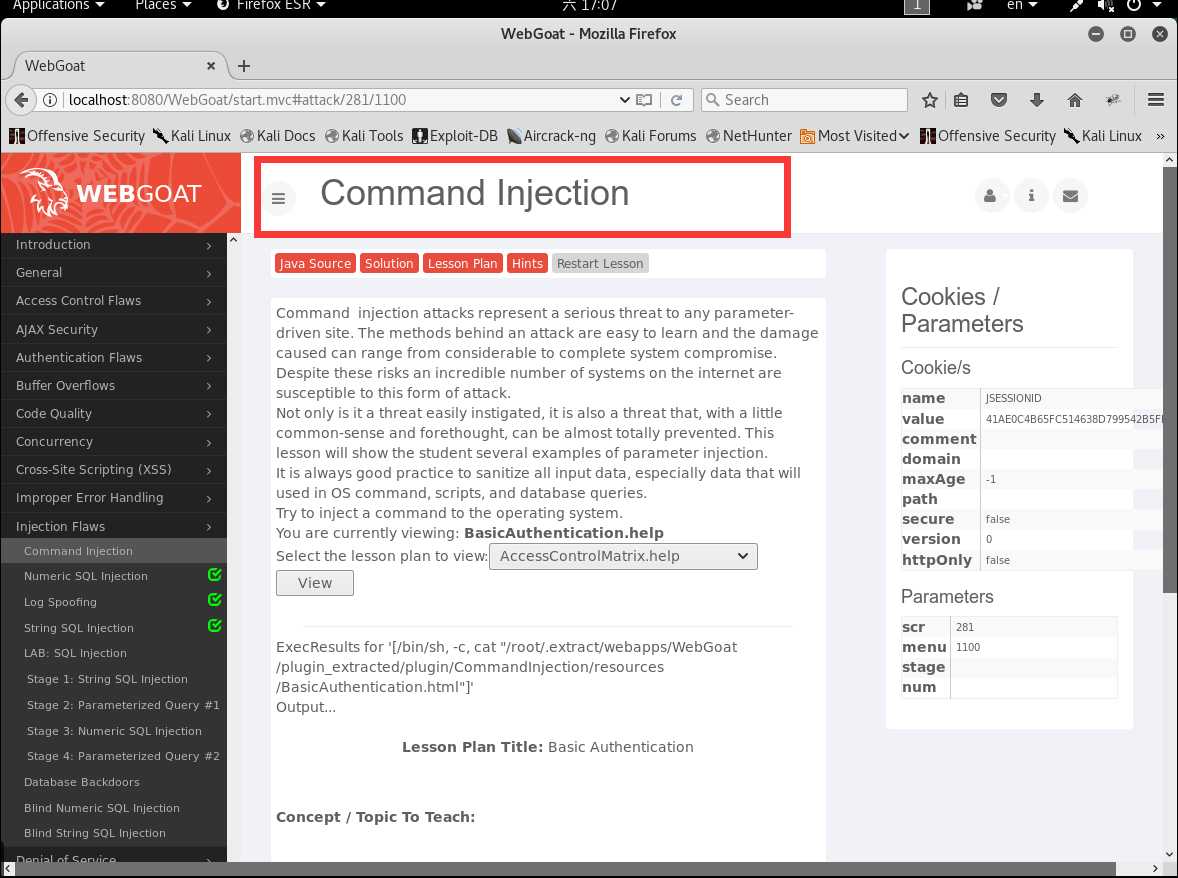Image resolution: width=1178 pixels, height=878 pixels.
Task: Click the Java Source button
Action: click(315, 264)
